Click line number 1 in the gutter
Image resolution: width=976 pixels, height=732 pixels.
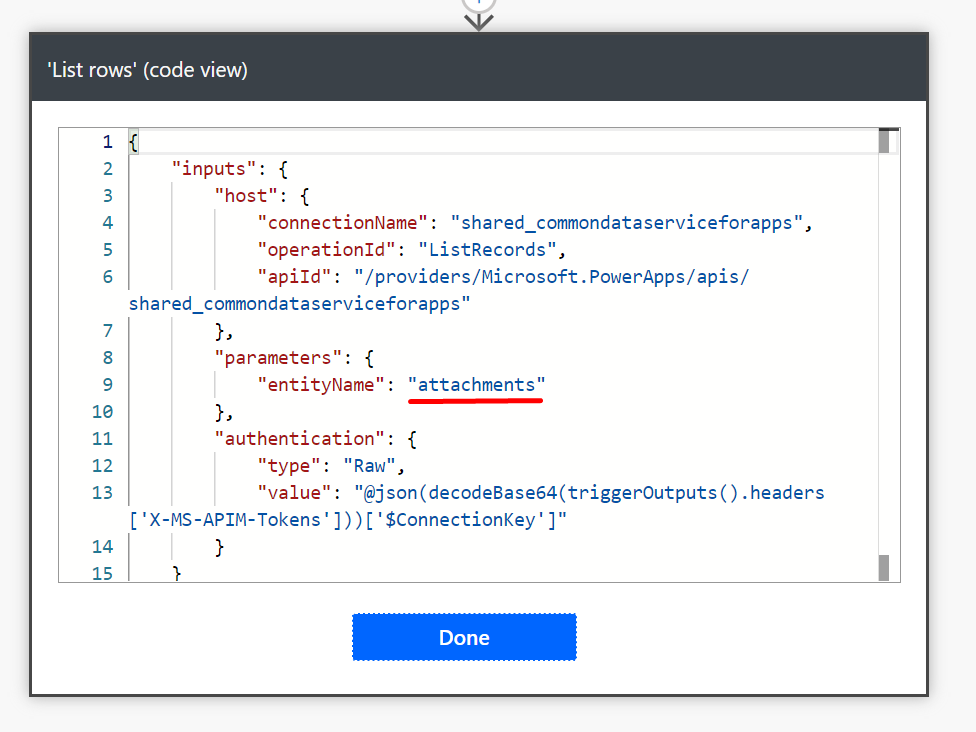pyautogui.click(x=107, y=141)
